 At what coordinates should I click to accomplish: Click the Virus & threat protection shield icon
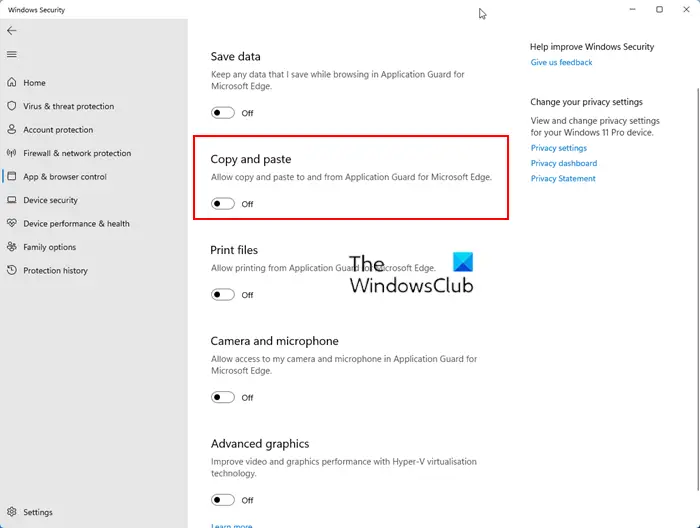click(x=12, y=106)
